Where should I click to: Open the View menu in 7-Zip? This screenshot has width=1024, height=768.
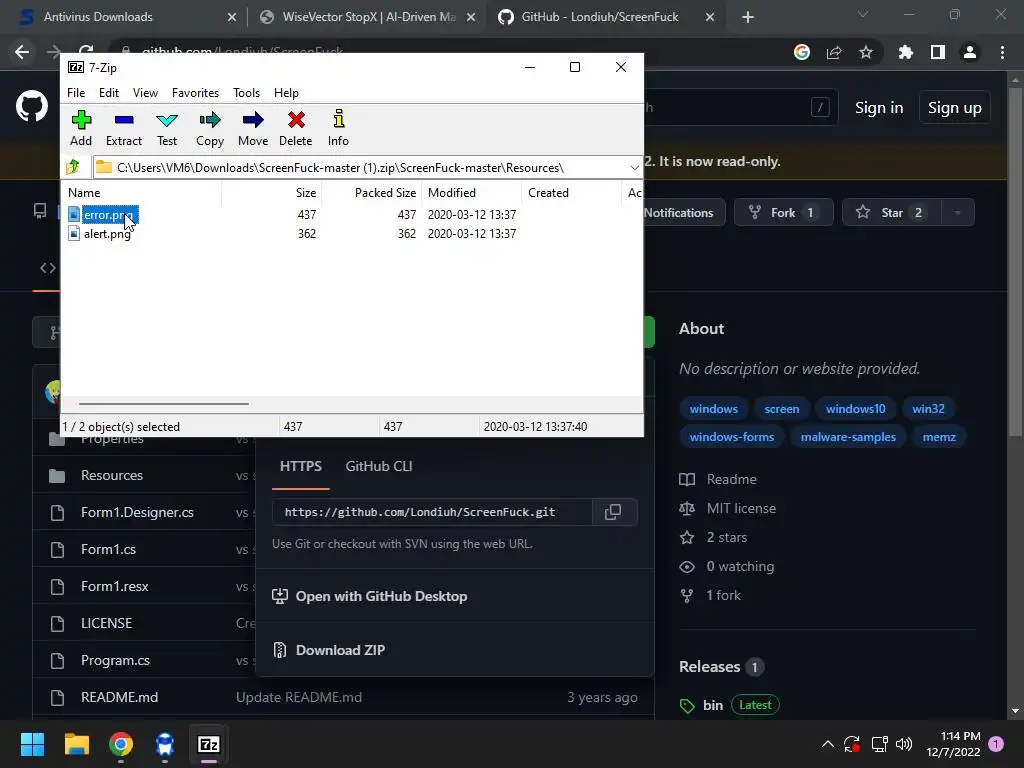[145, 93]
